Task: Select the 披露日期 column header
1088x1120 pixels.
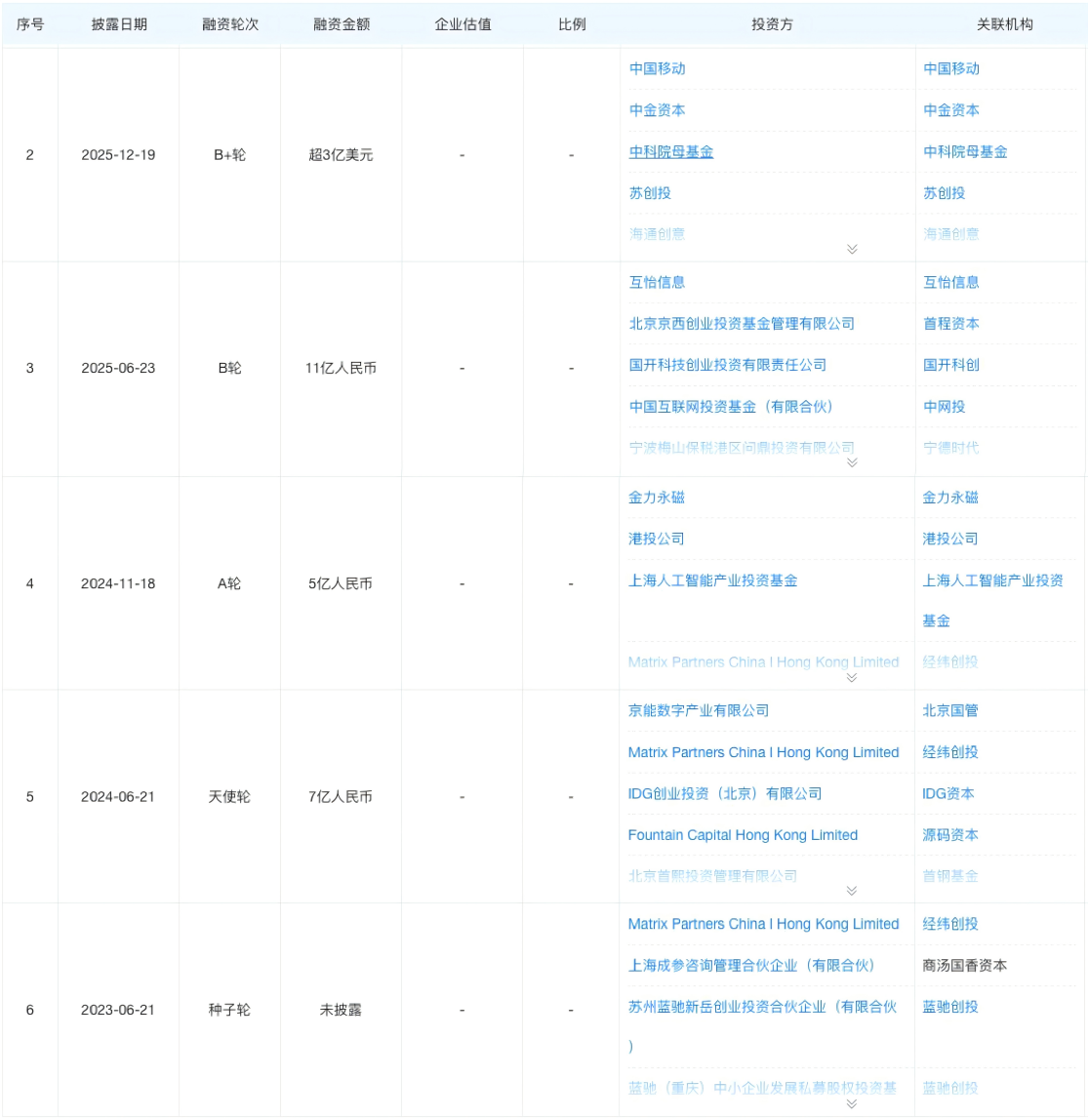Action: 119,24
